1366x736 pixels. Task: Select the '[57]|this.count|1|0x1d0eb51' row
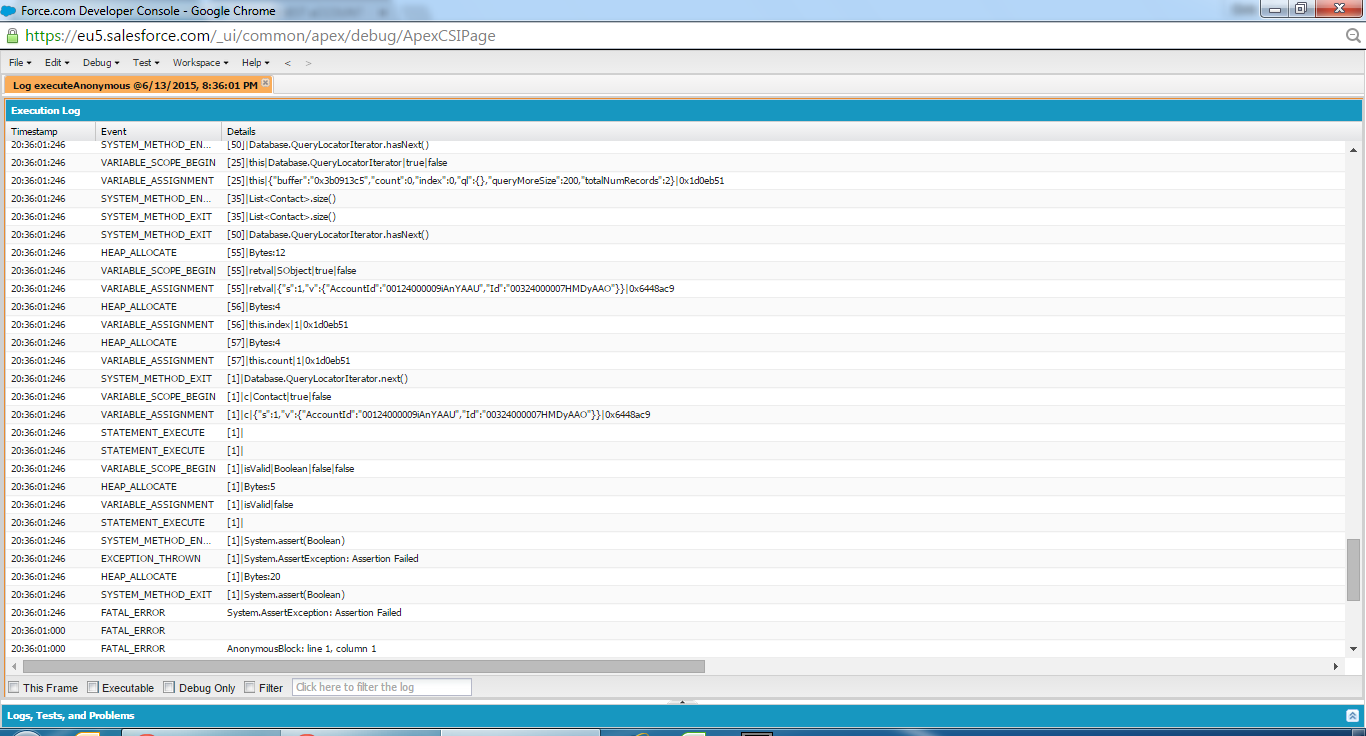(x=676, y=360)
